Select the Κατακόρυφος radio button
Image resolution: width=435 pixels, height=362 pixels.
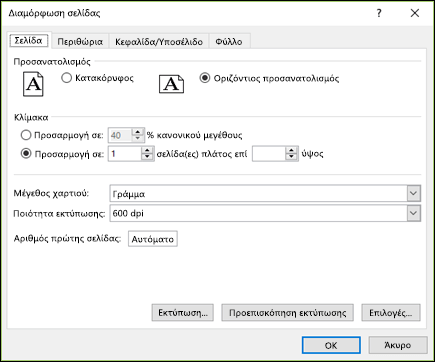(67, 78)
